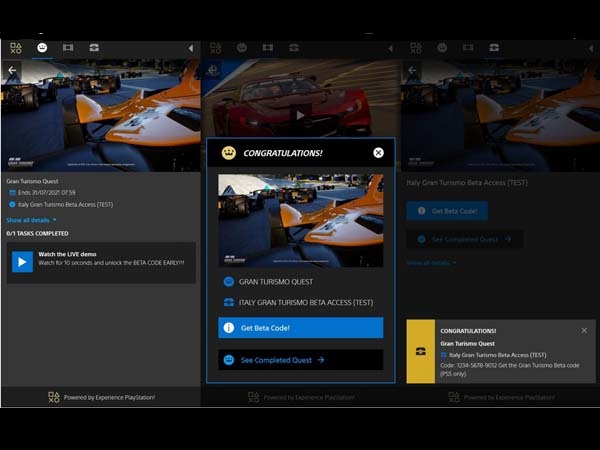Screen dimensions: 600x450
Task: Click the chest icon beside Italy beta access in dialog
Action: pos(229,302)
